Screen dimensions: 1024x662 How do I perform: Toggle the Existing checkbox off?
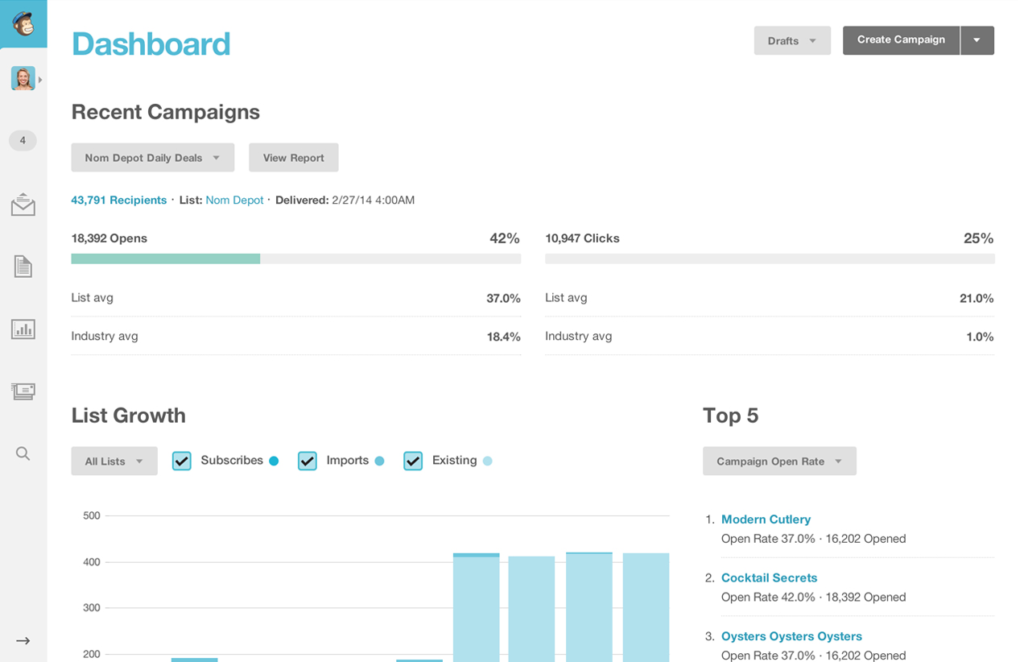point(413,460)
